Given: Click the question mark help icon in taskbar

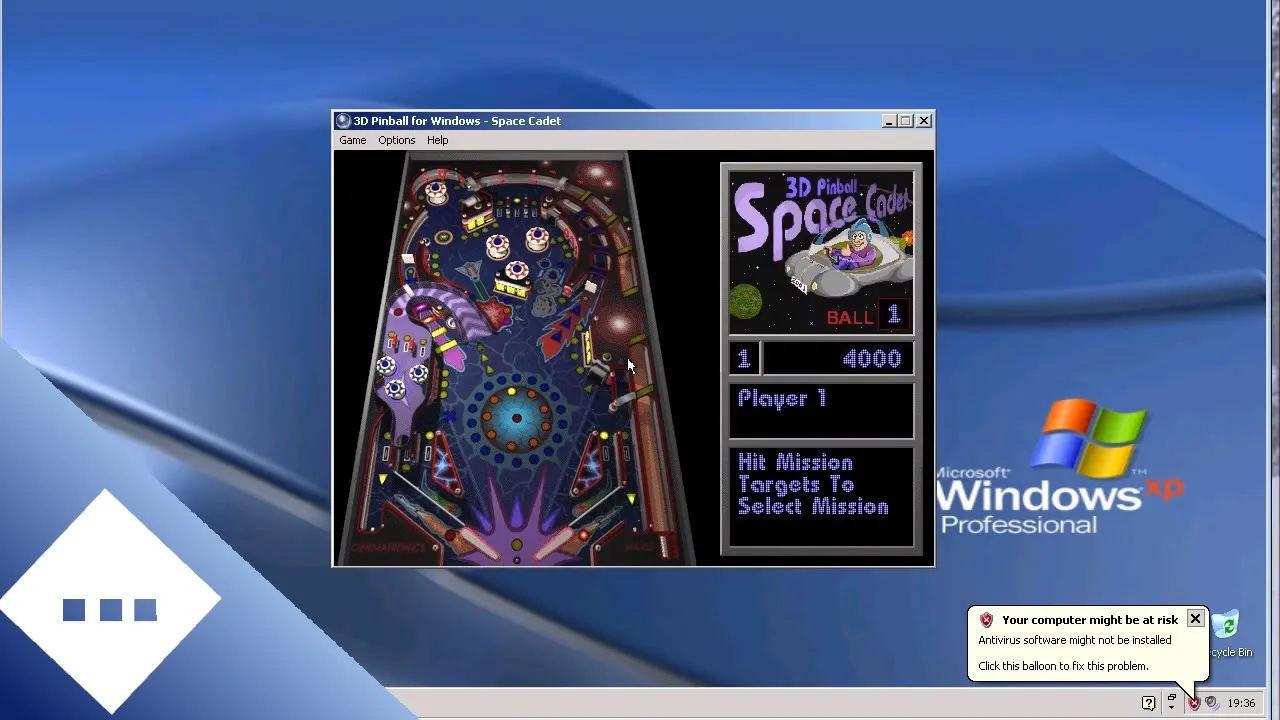Looking at the screenshot, I should point(1148,703).
